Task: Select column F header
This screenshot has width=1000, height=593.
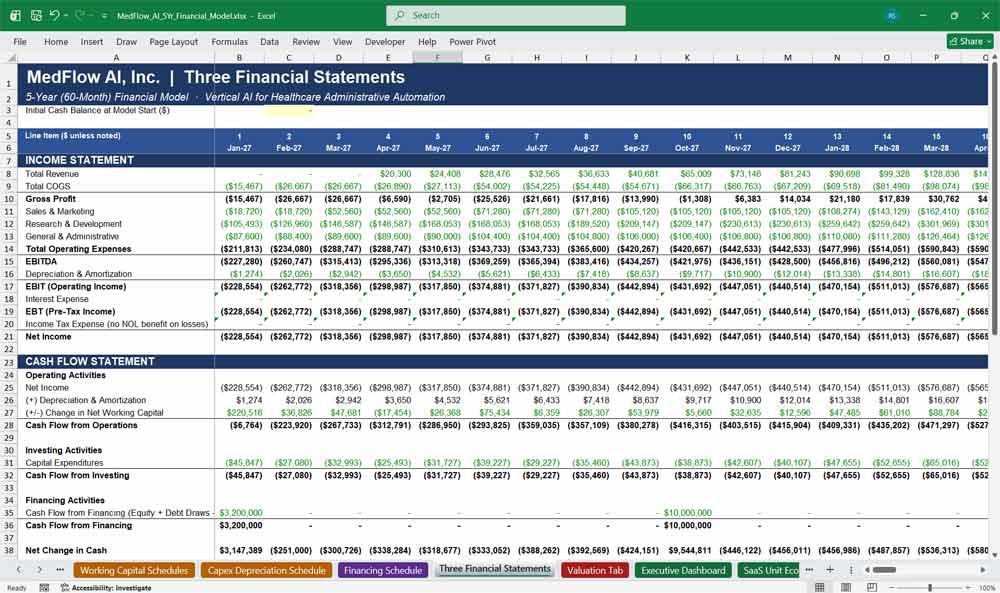Action: tap(438, 57)
